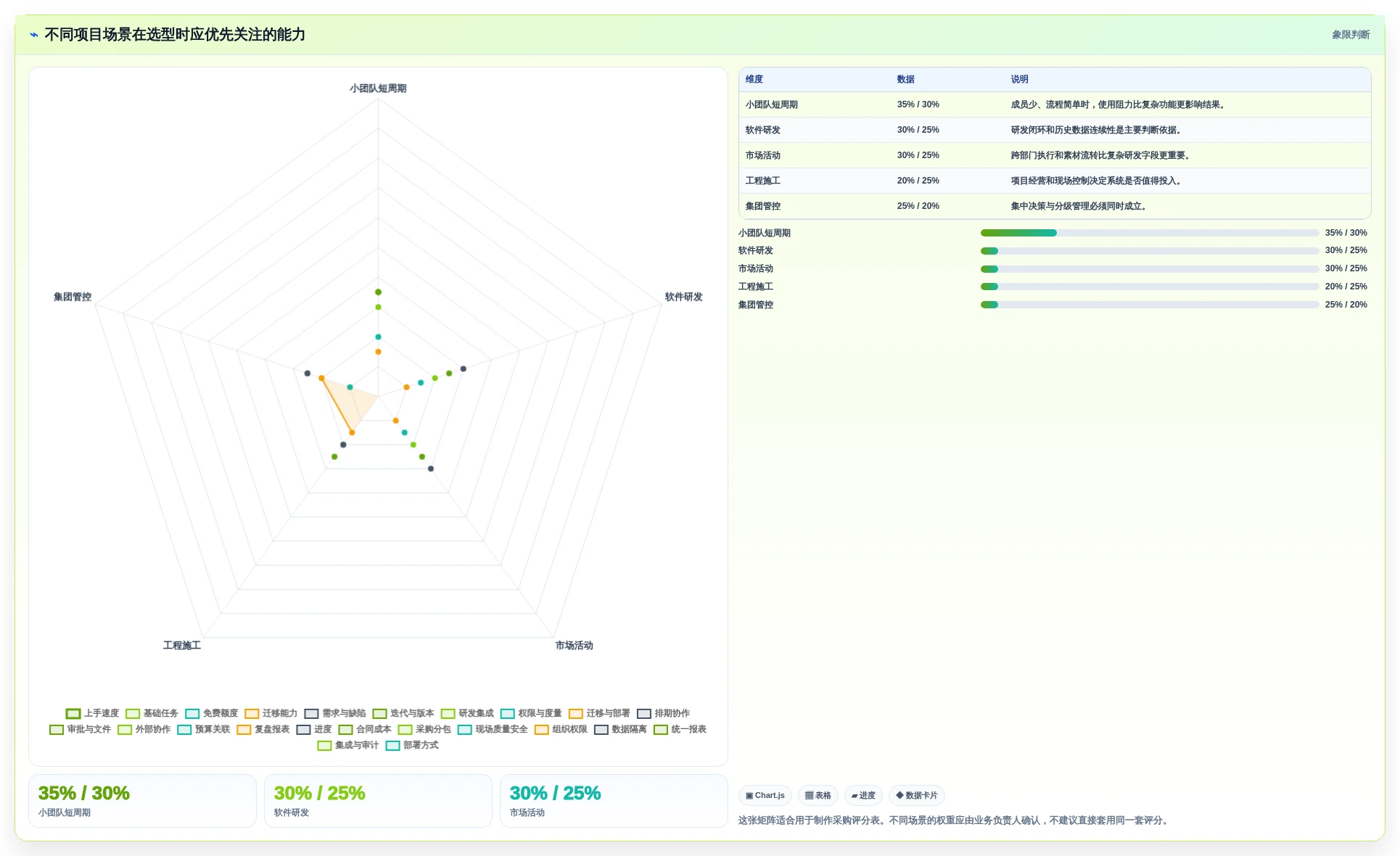Toggle the 现场质量安全 legend item

pos(492,730)
